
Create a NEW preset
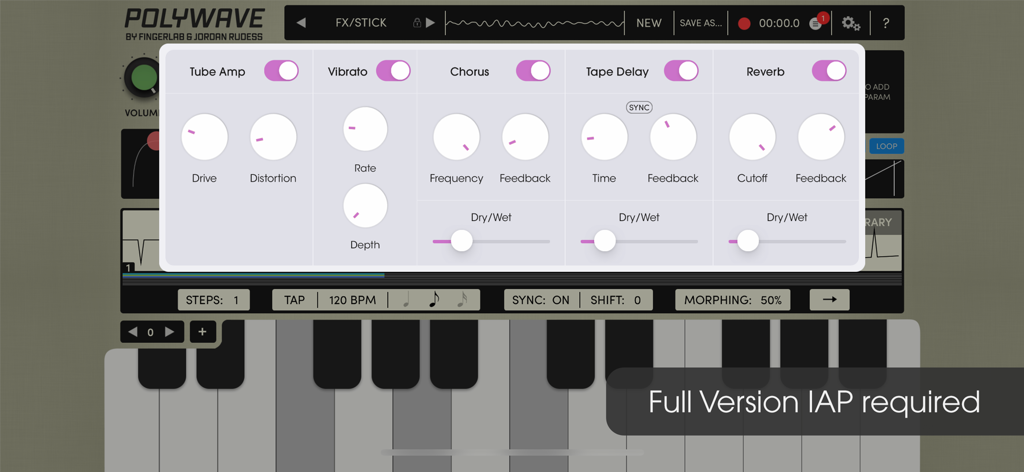coord(648,23)
